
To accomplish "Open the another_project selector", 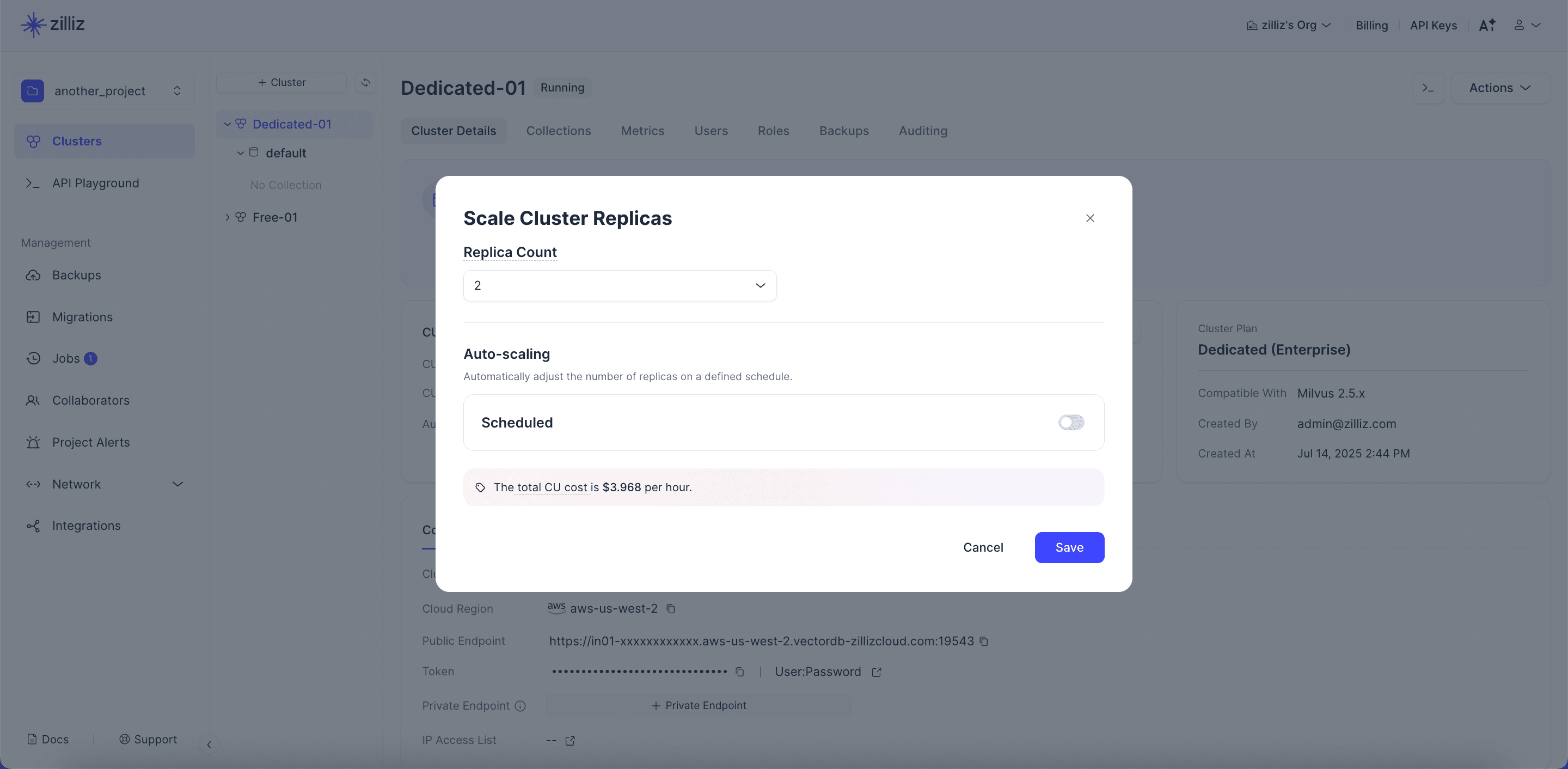I will pyautogui.click(x=104, y=91).
